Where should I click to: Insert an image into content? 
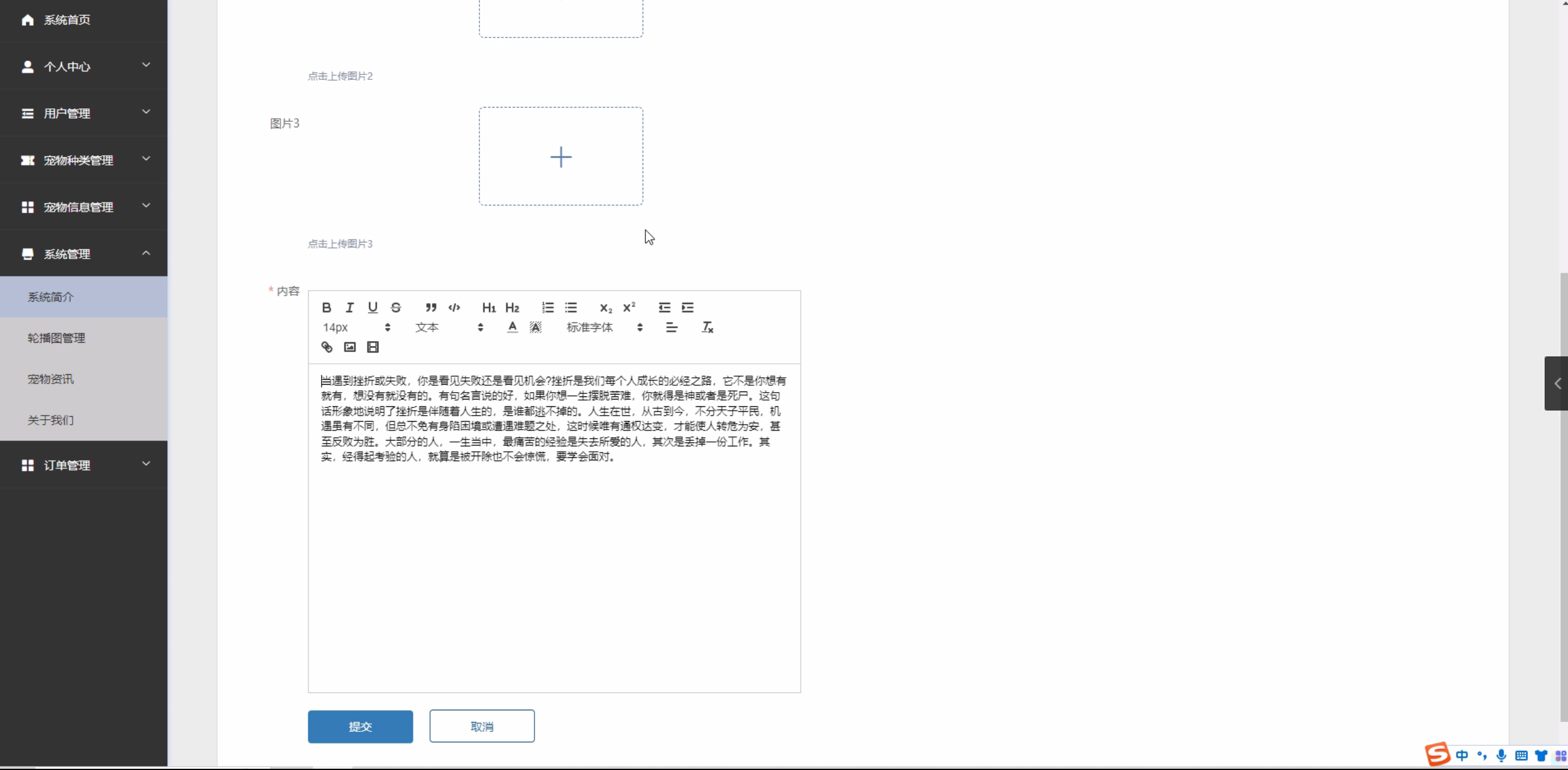coord(349,347)
